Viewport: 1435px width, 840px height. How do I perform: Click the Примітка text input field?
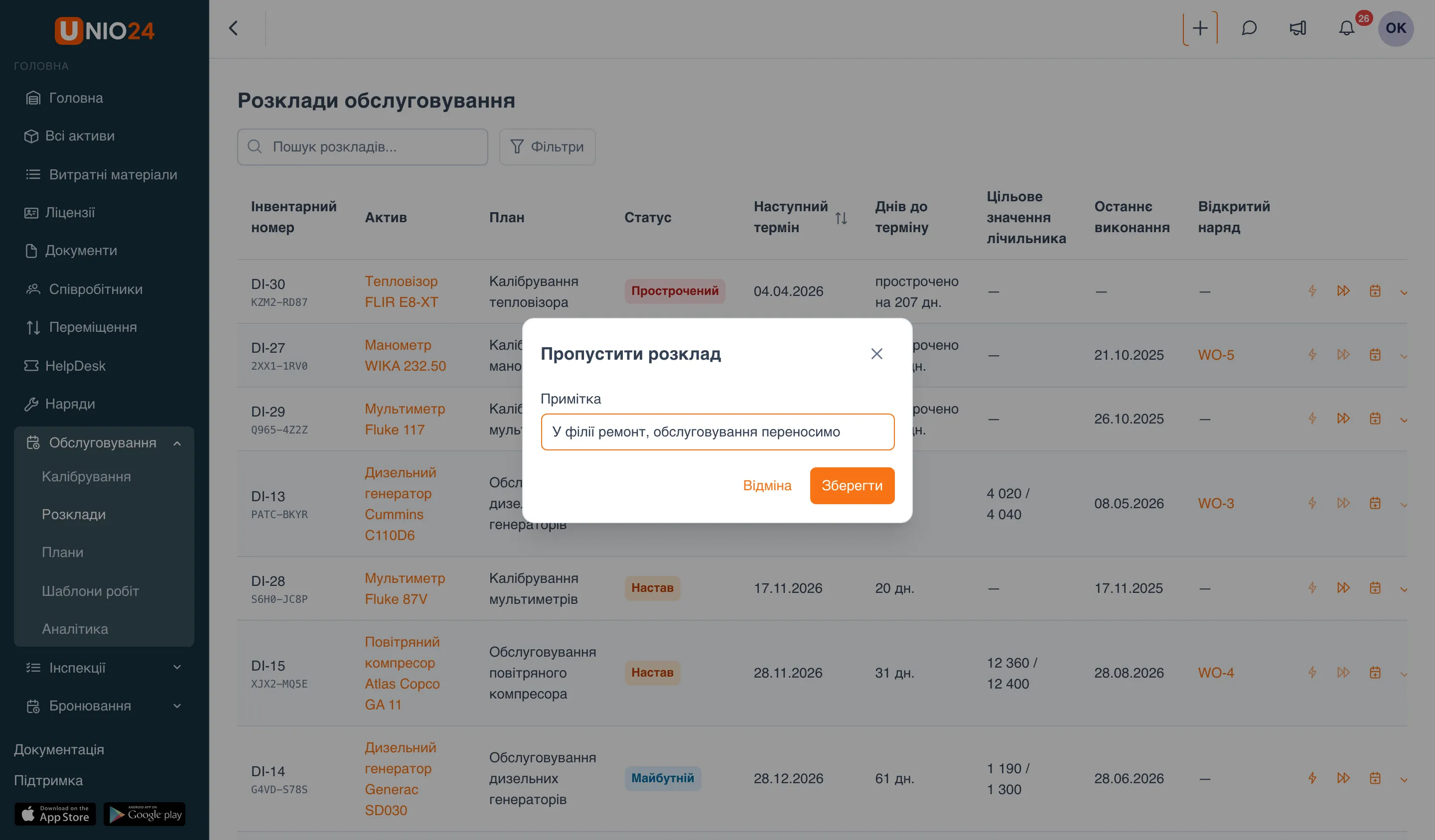click(x=717, y=431)
